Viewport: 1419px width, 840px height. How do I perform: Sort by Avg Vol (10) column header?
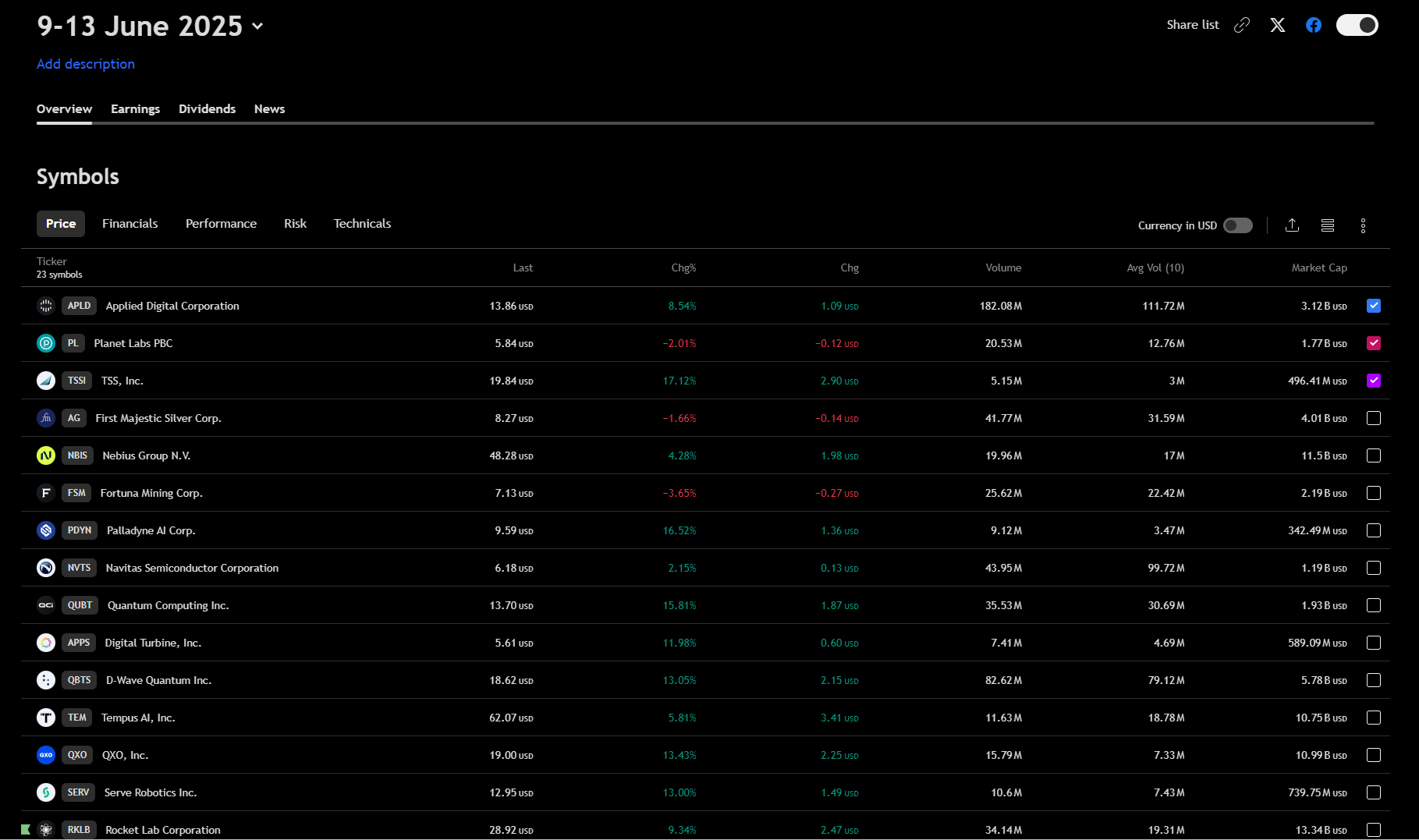click(x=1155, y=268)
